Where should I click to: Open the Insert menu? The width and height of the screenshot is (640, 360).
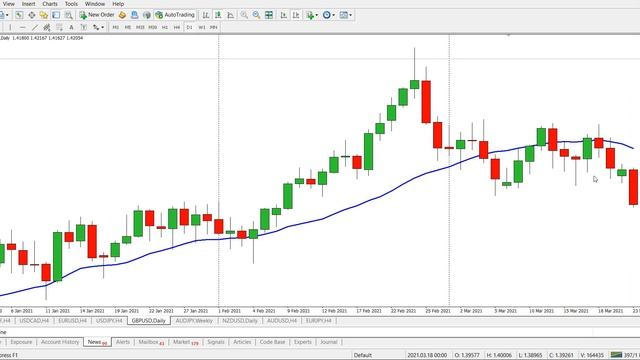click(28, 4)
